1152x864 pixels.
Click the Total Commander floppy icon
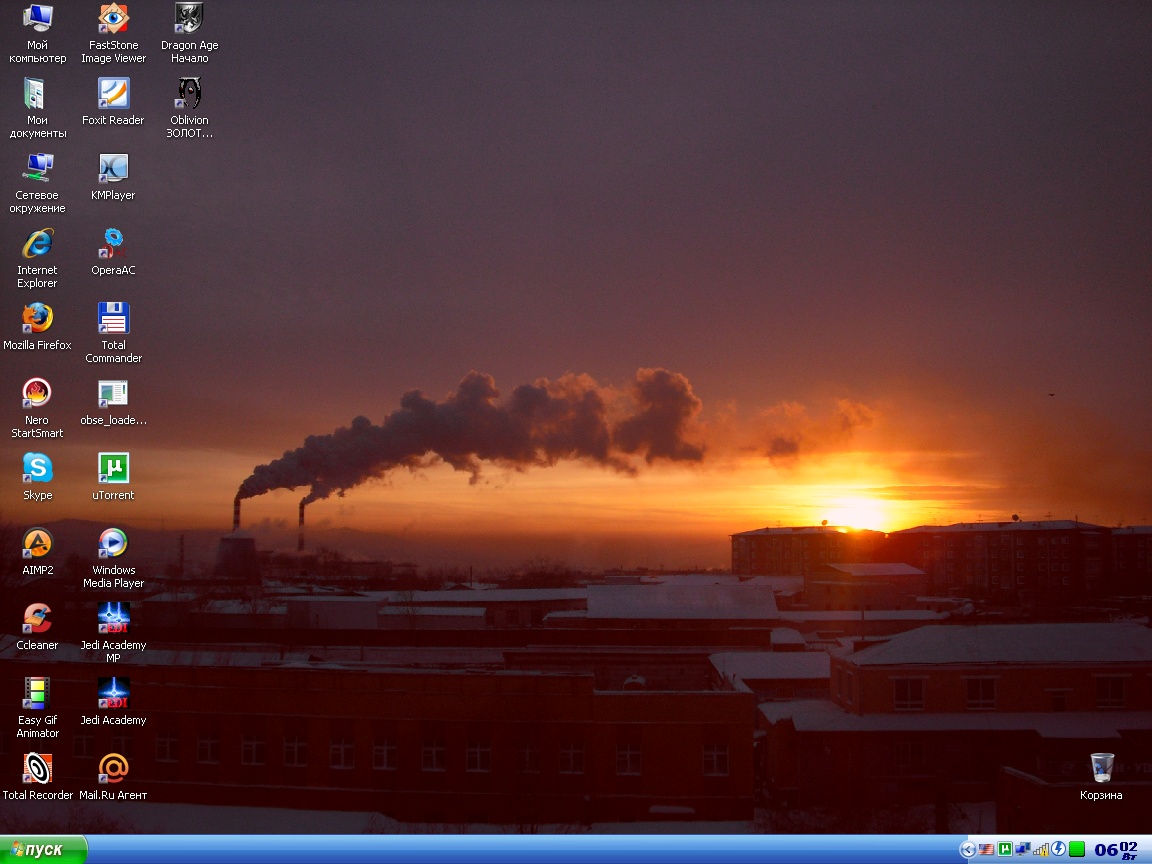tap(113, 319)
